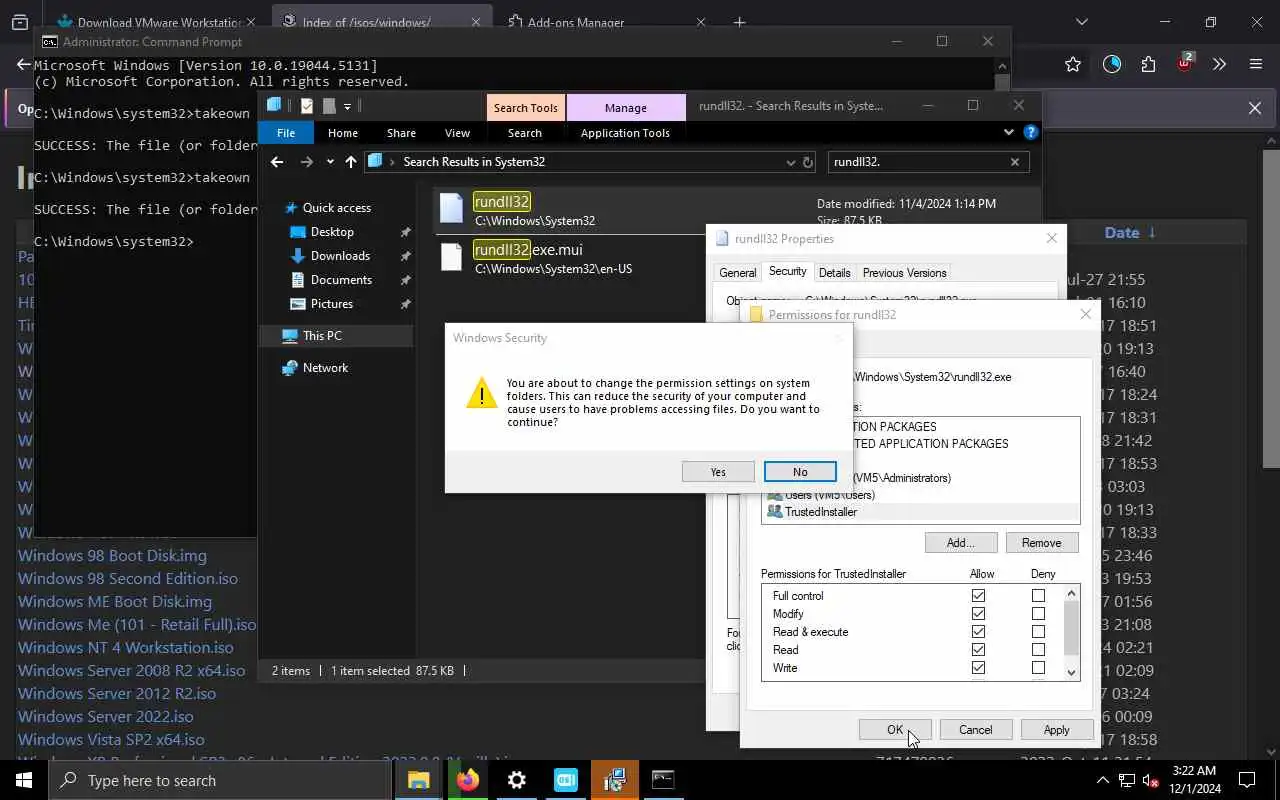Click No in Windows Security dialog
This screenshot has width=1280, height=800.
click(x=800, y=472)
